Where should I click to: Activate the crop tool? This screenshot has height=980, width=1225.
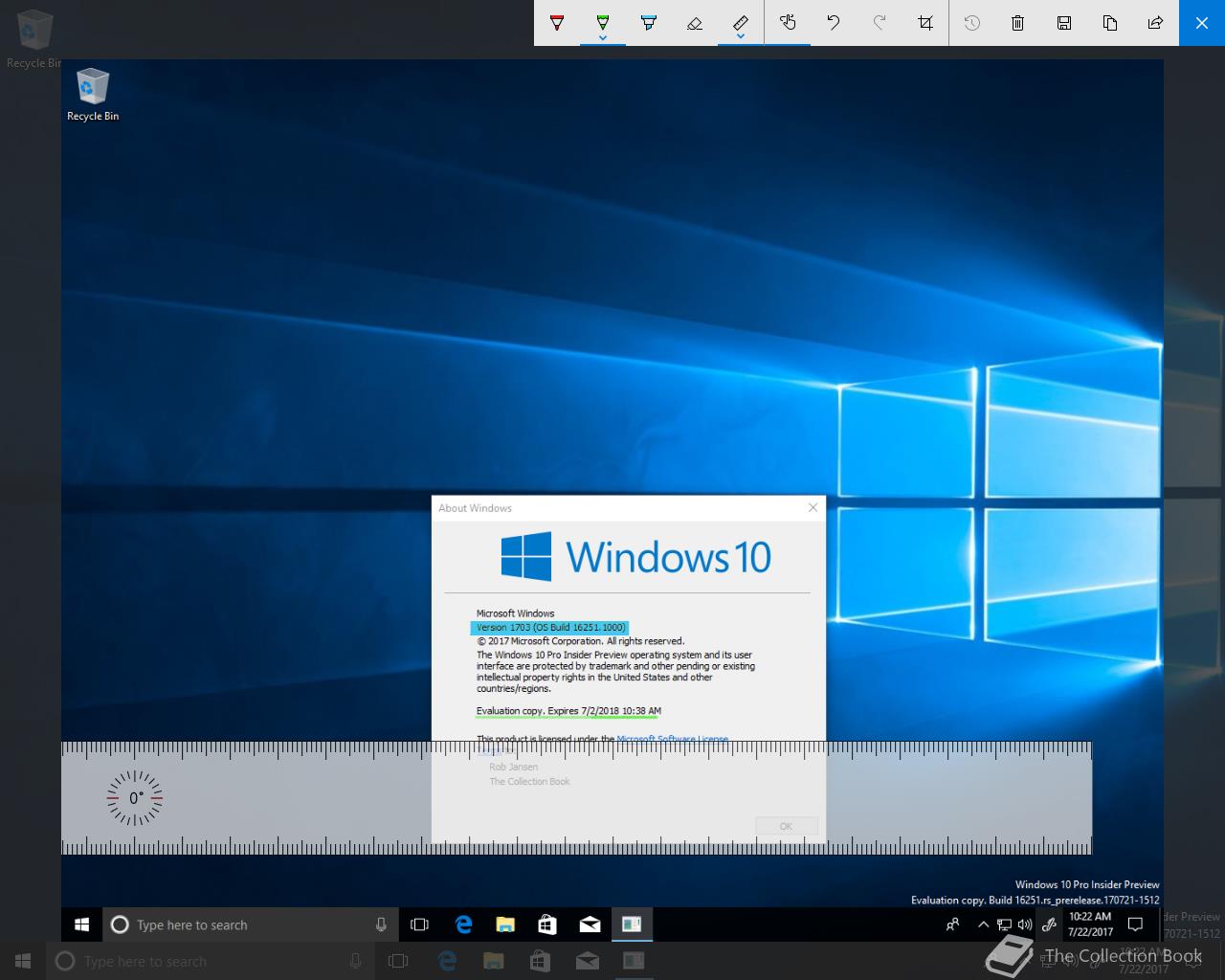tap(925, 23)
